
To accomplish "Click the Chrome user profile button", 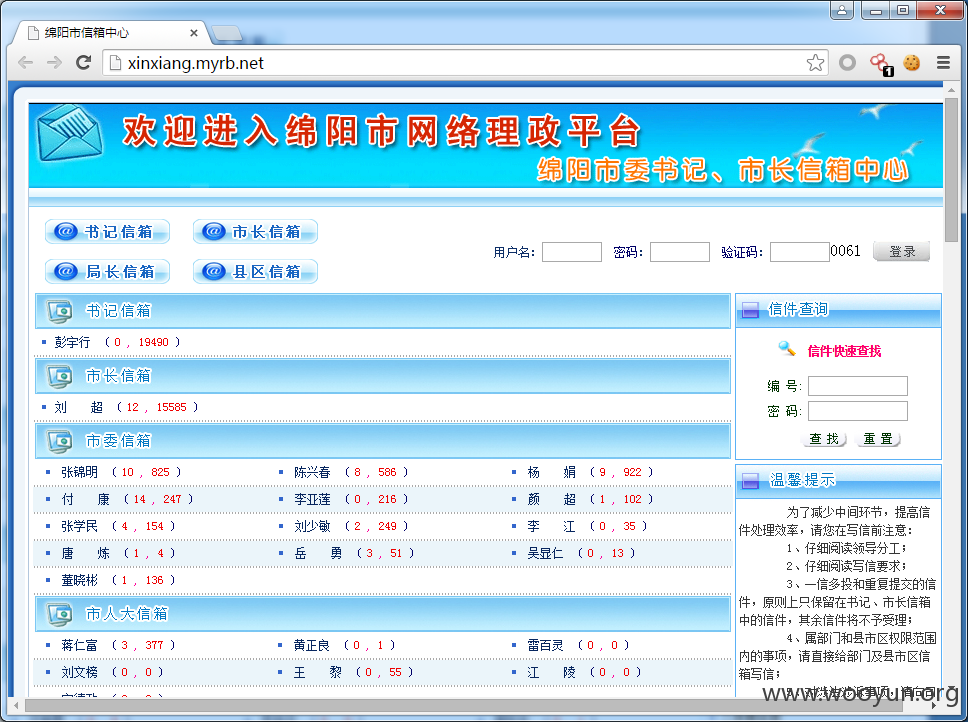I will pos(842,10).
